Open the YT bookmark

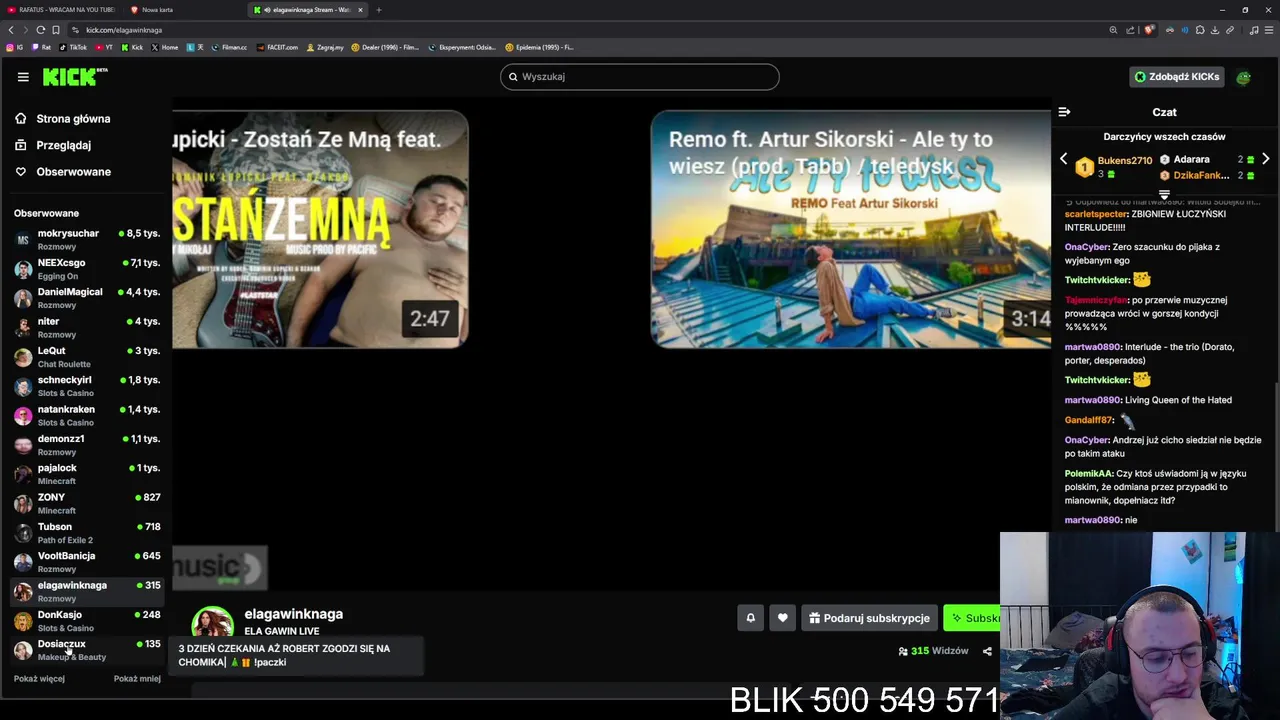coord(104,47)
